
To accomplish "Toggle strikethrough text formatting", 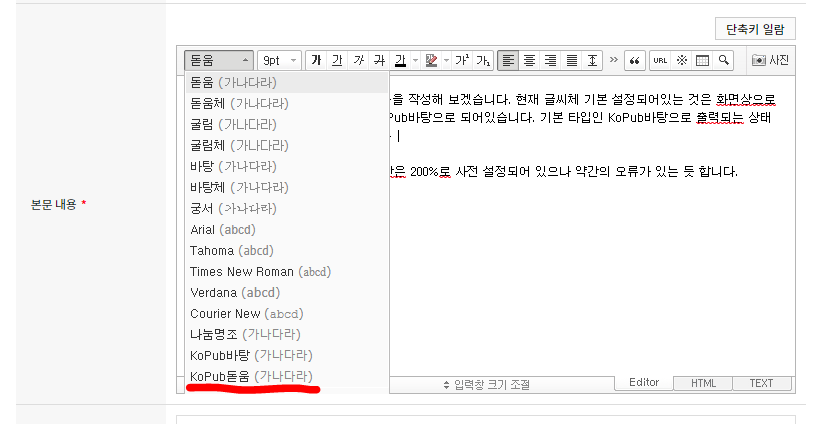I will (379, 60).
